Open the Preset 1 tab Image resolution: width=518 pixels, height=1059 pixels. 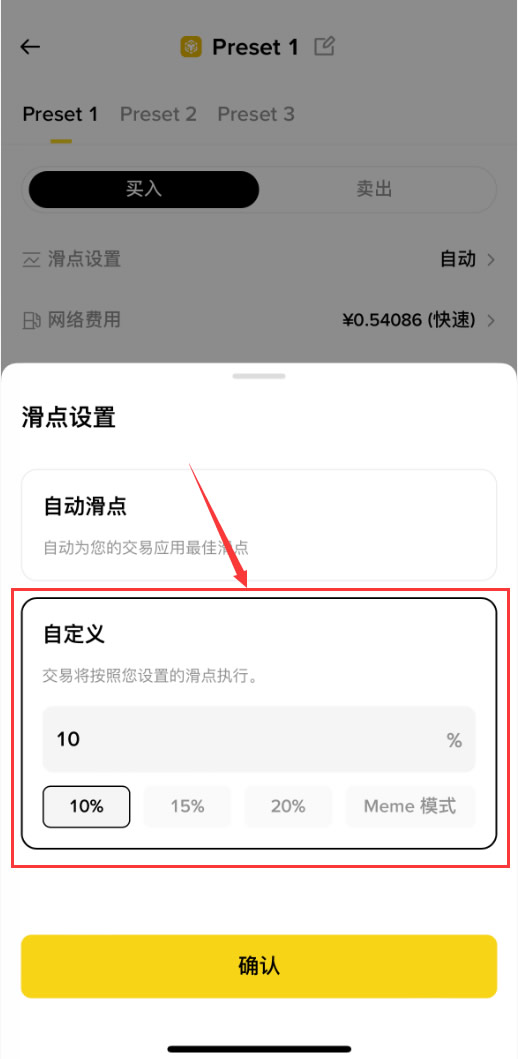60,114
